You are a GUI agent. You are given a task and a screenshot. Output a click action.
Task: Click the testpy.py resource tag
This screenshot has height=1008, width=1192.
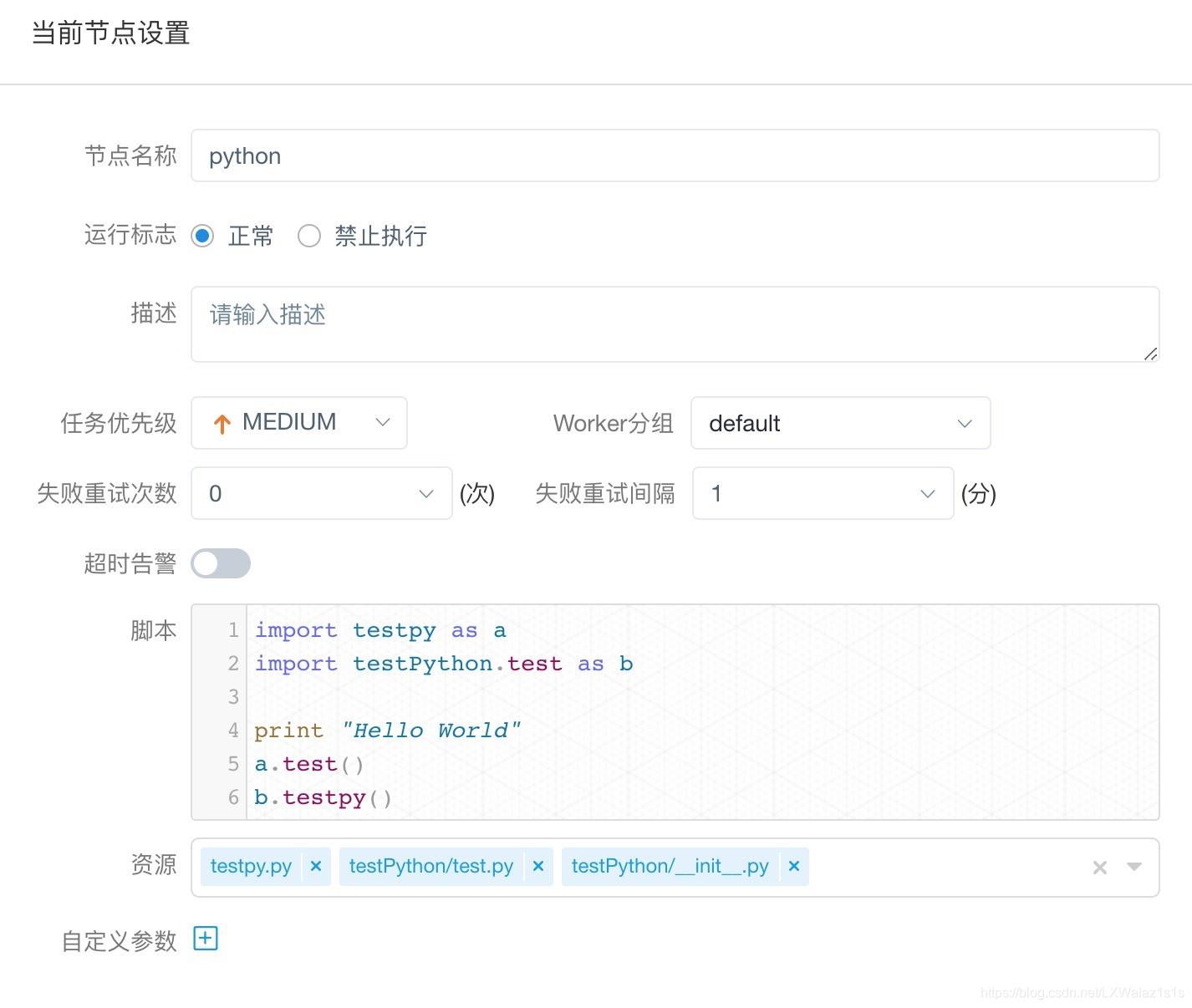(251, 866)
